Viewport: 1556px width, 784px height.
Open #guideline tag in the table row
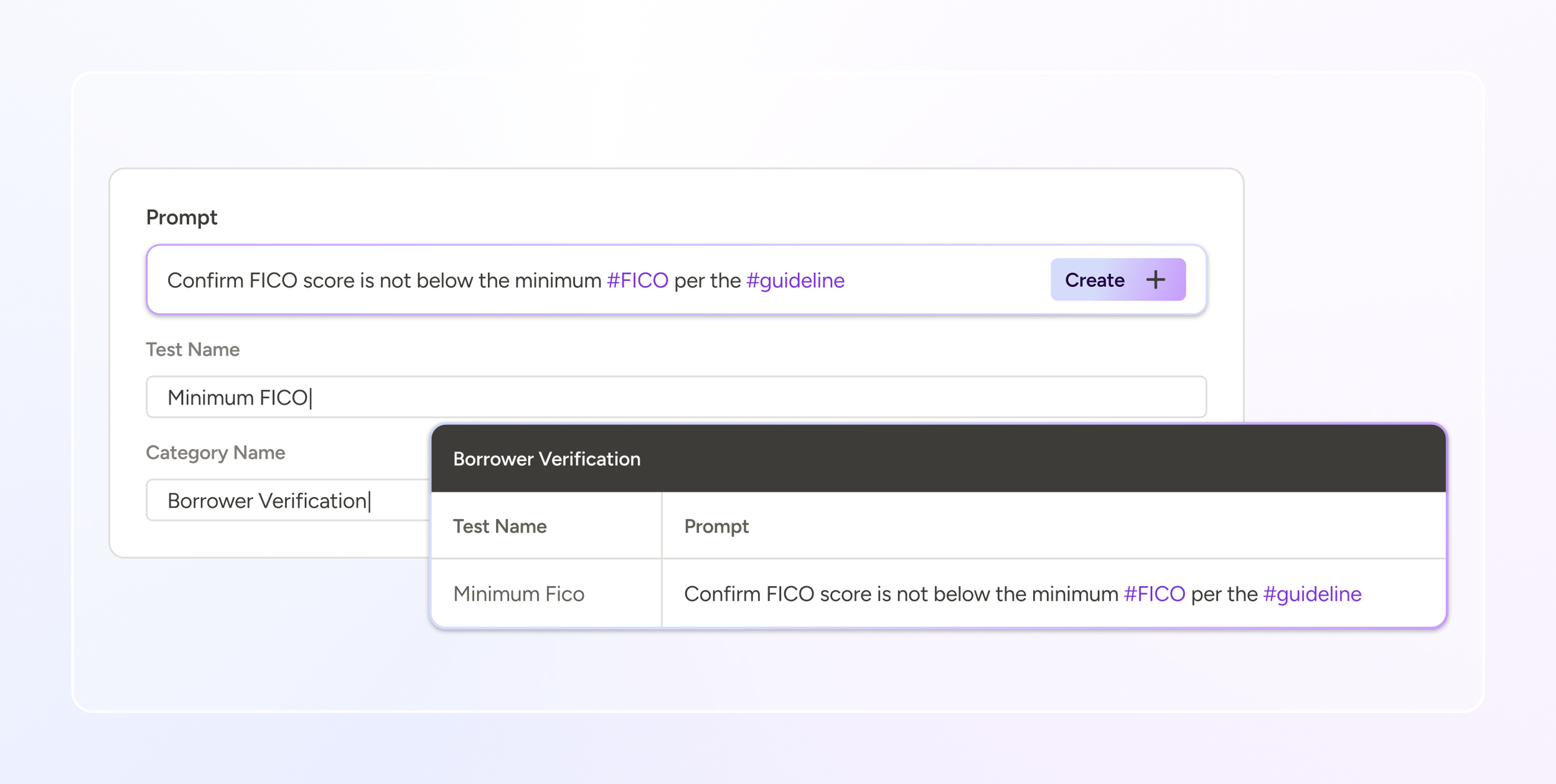pyautogui.click(x=1312, y=594)
